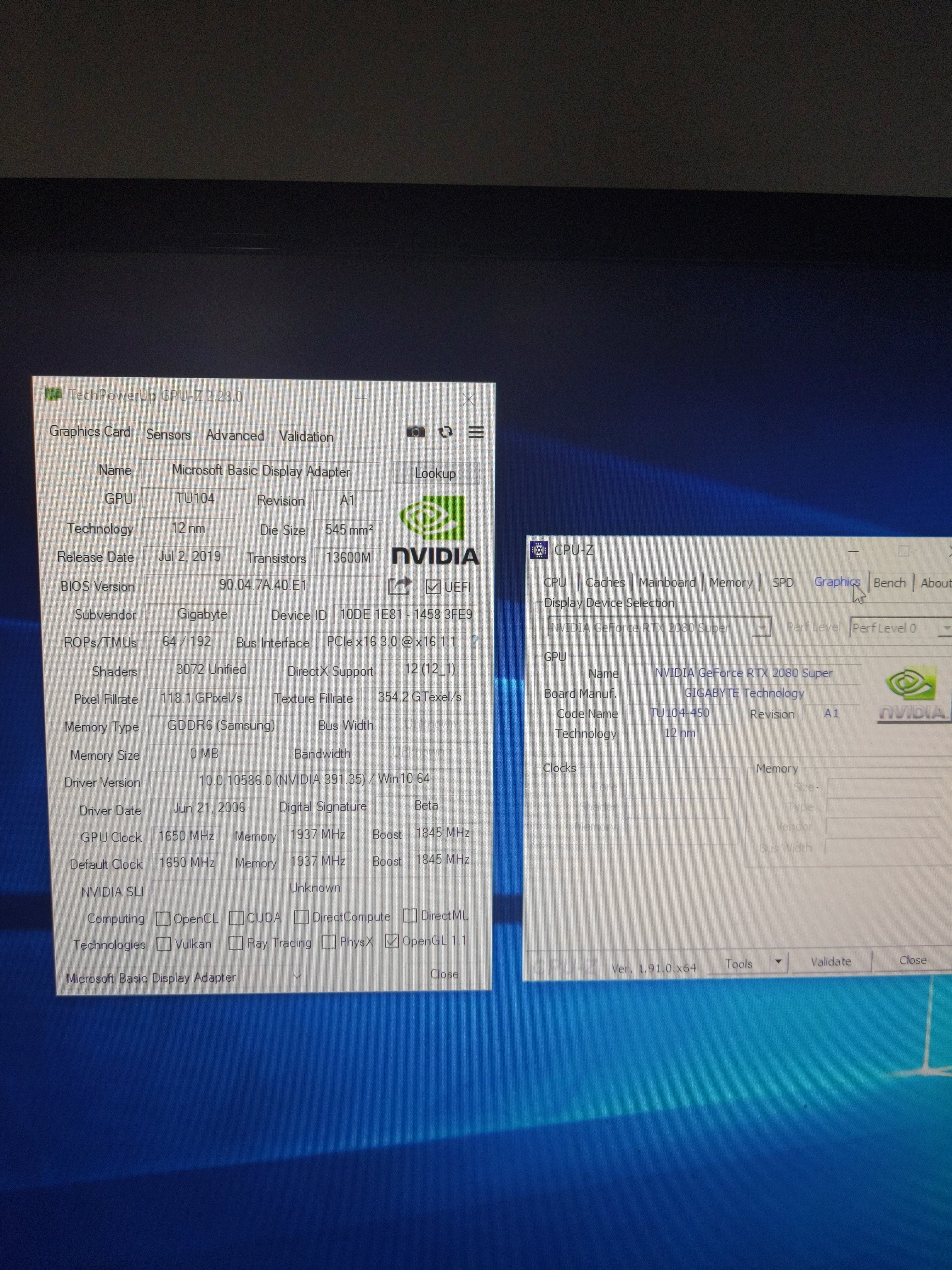Click the Code Name field TU104-450
Image resolution: width=952 pixels, height=1270 pixels.
pyautogui.click(x=679, y=713)
